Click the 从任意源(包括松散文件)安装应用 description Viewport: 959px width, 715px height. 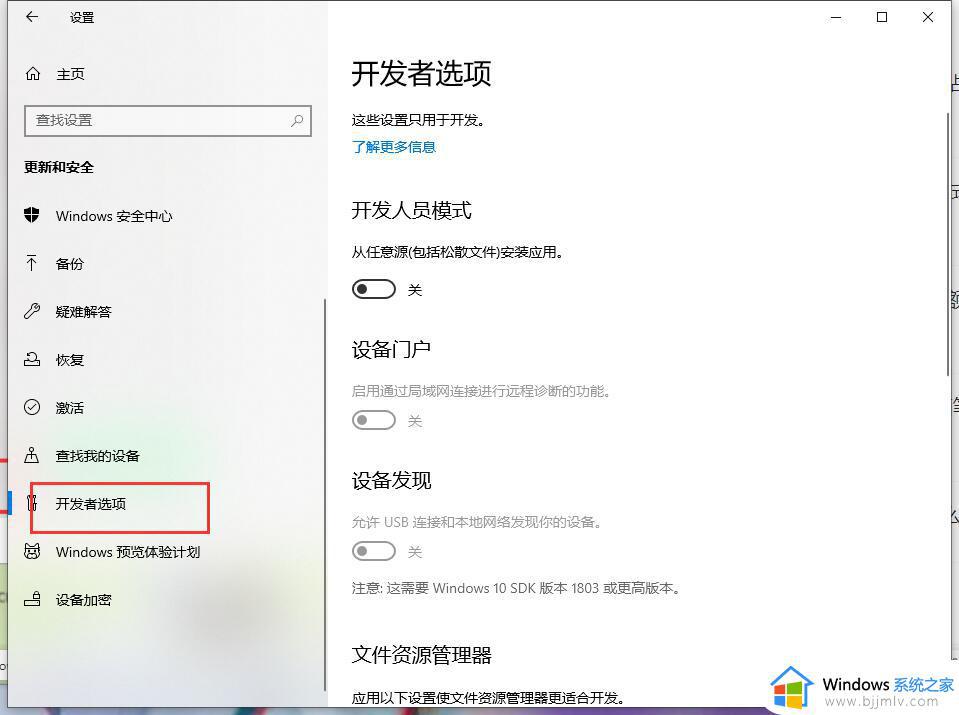point(457,252)
